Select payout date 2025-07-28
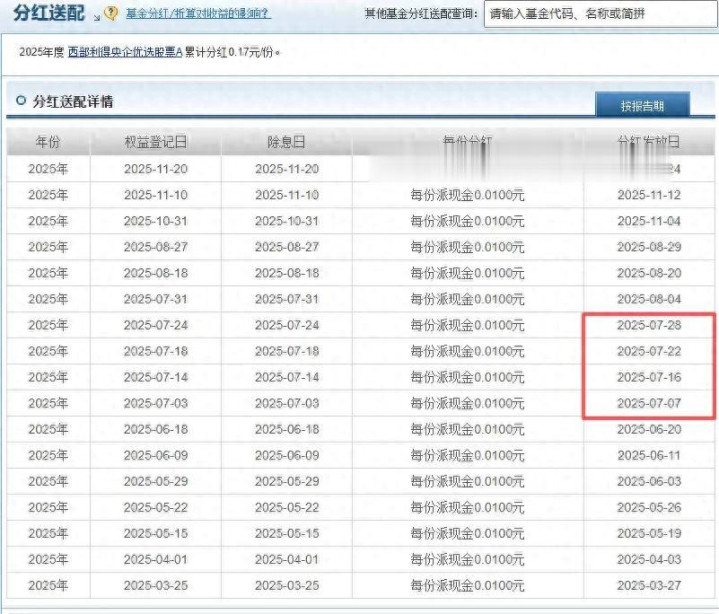Screen dimensions: 719x614 pyautogui.click(x=649, y=326)
